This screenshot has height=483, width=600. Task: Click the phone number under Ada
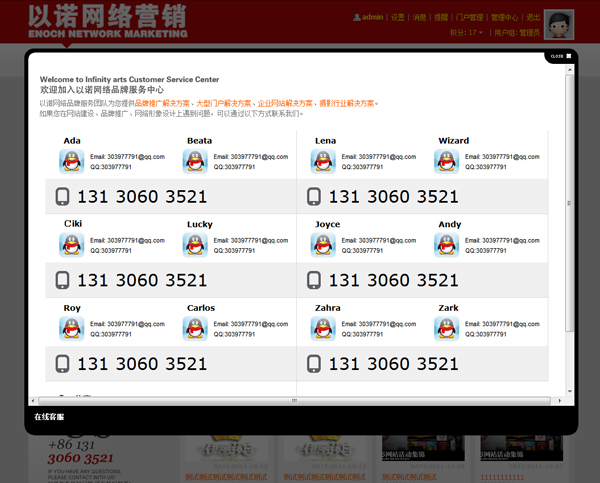coord(142,197)
